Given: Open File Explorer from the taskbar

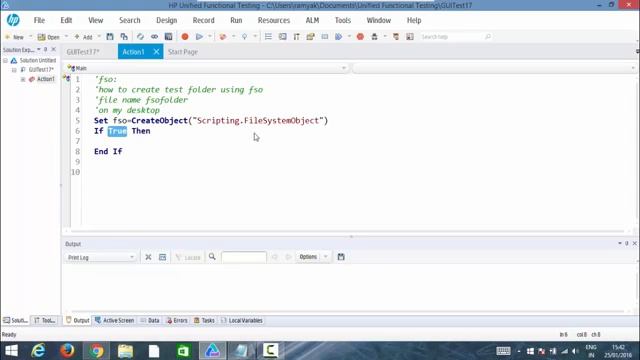Looking at the screenshot, I should [x=125, y=351].
